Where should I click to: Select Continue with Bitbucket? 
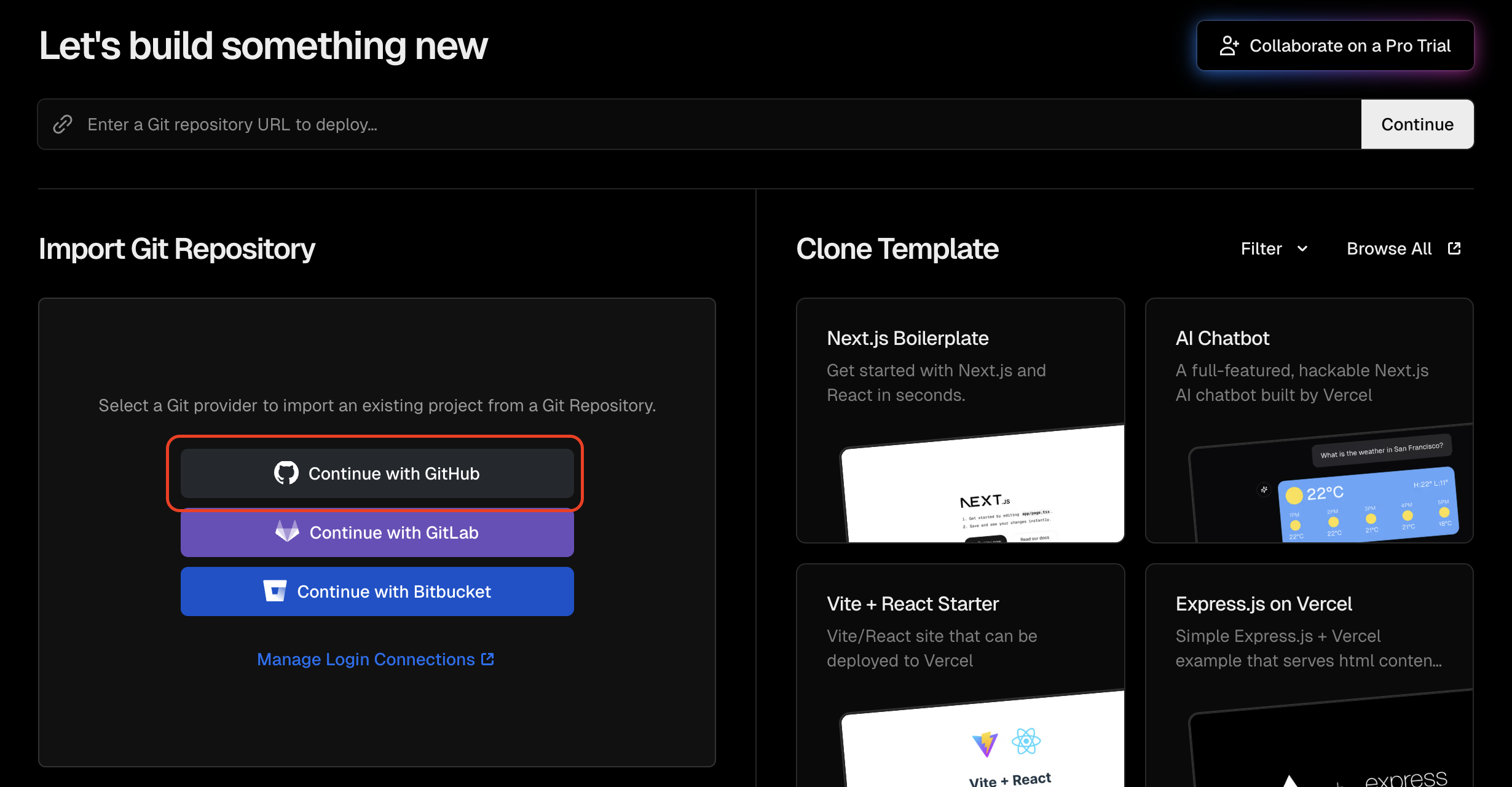pyautogui.click(x=377, y=591)
